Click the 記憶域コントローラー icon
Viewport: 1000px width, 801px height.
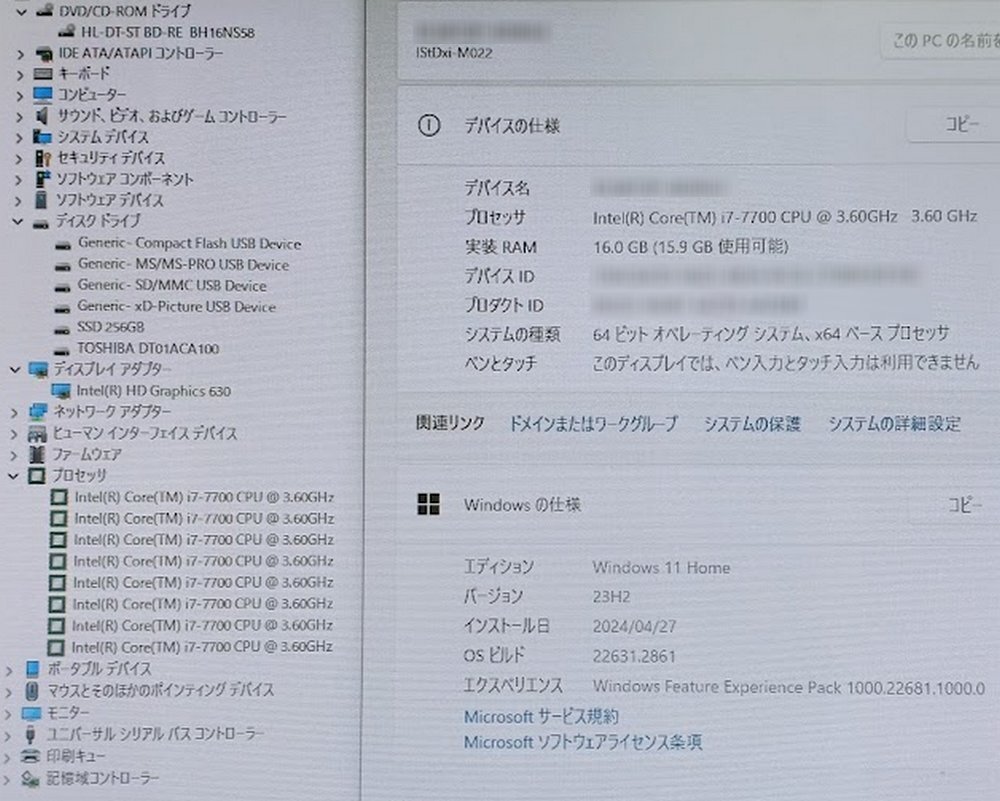point(30,779)
